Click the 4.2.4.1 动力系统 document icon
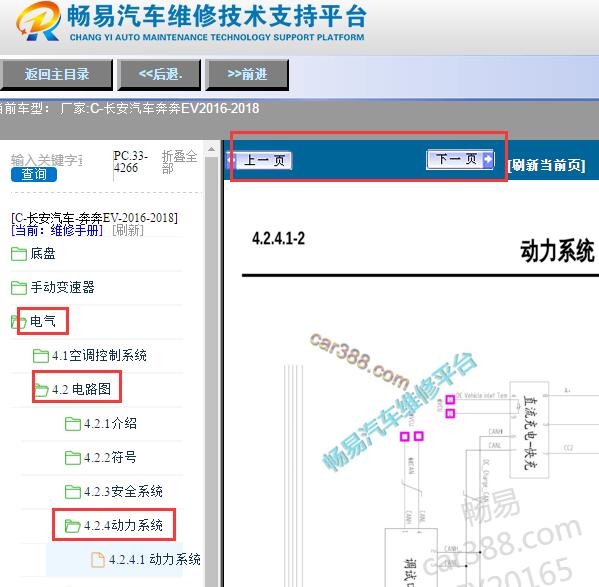599x587 pixels. (x=98, y=560)
